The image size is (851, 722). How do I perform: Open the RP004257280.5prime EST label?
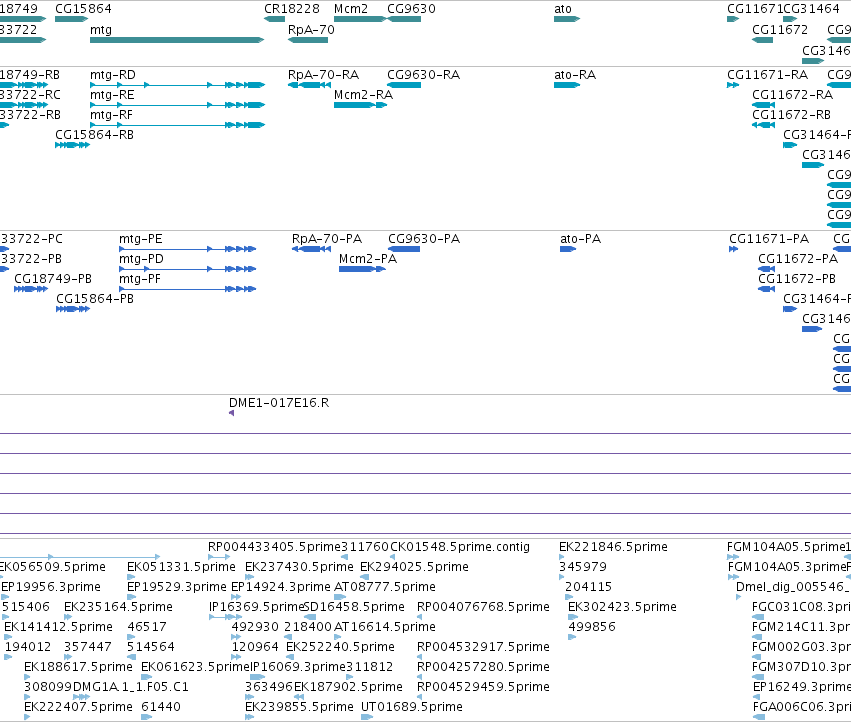tap(483, 667)
